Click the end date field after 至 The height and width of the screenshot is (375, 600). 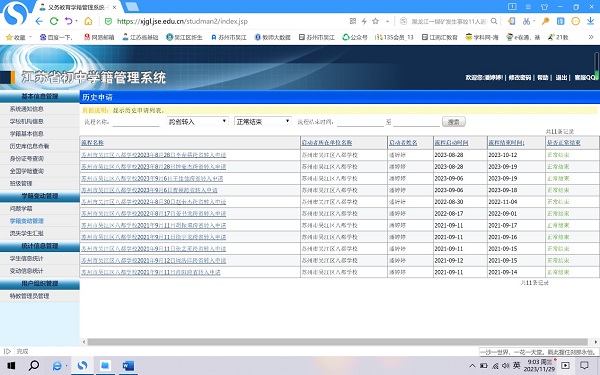[x=416, y=122]
